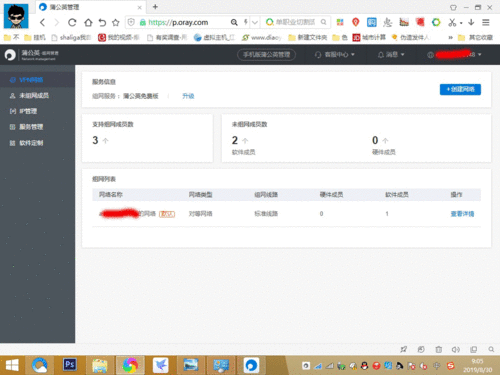Click the QQ penguin tray icon

[x=365, y=366]
